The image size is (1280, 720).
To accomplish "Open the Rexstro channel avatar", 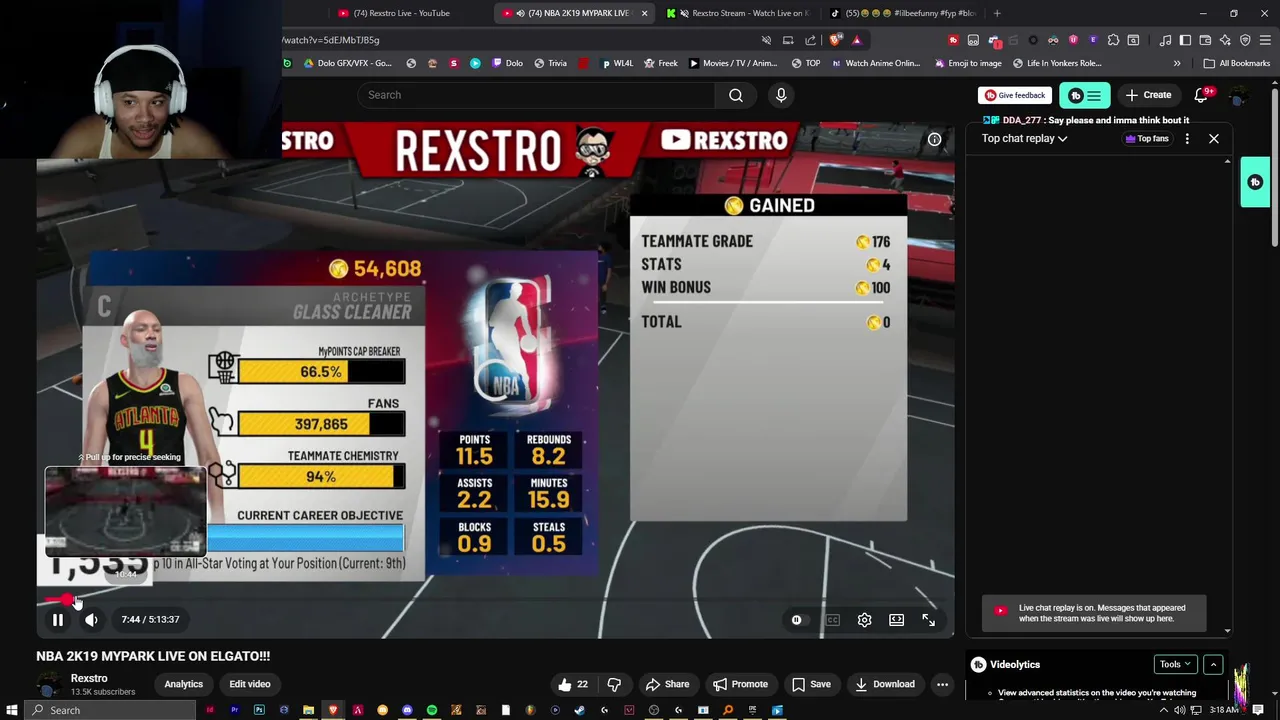I will (48, 685).
